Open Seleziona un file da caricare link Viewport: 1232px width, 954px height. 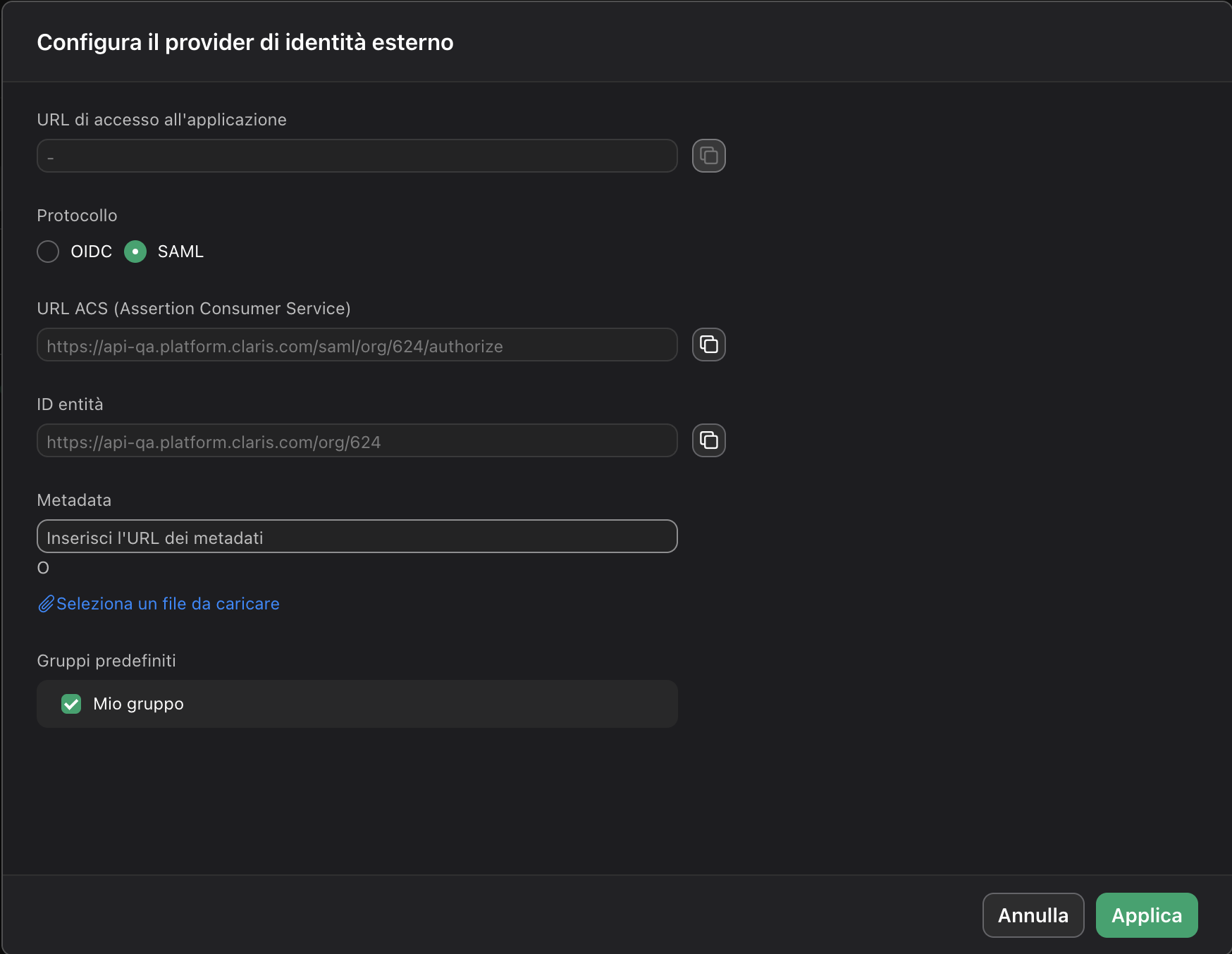click(x=168, y=603)
